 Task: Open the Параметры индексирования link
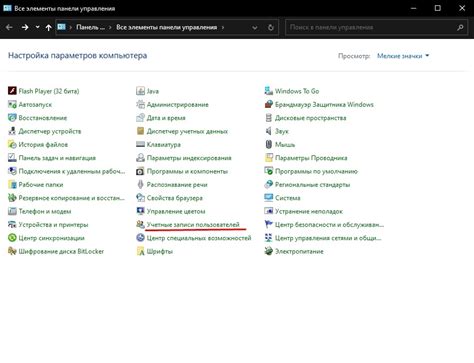pos(189,158)
